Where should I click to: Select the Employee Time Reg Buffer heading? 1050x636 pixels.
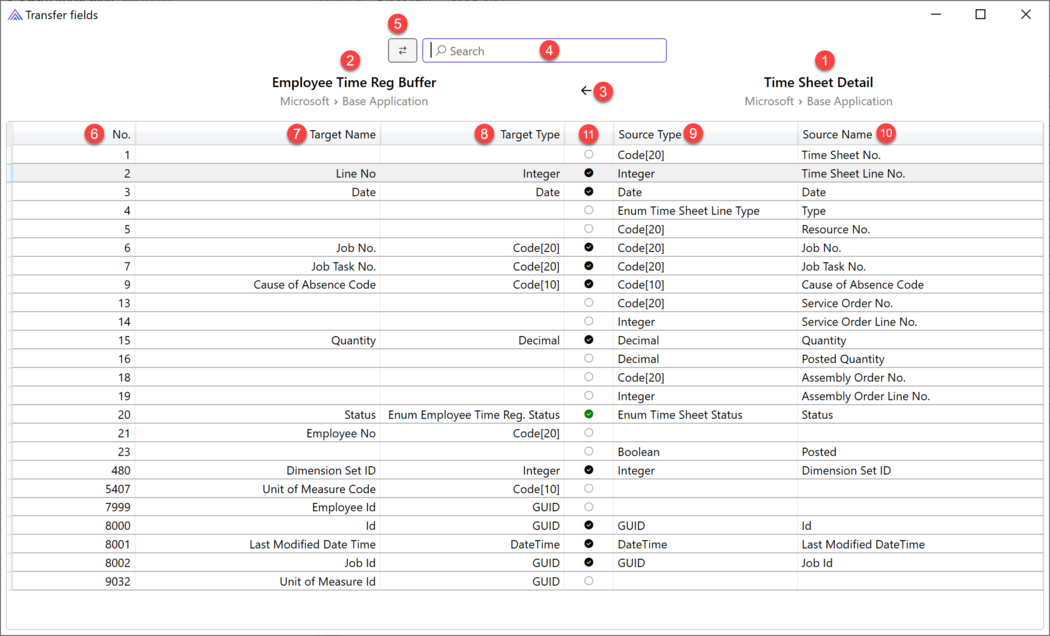[x=354, y=82]
